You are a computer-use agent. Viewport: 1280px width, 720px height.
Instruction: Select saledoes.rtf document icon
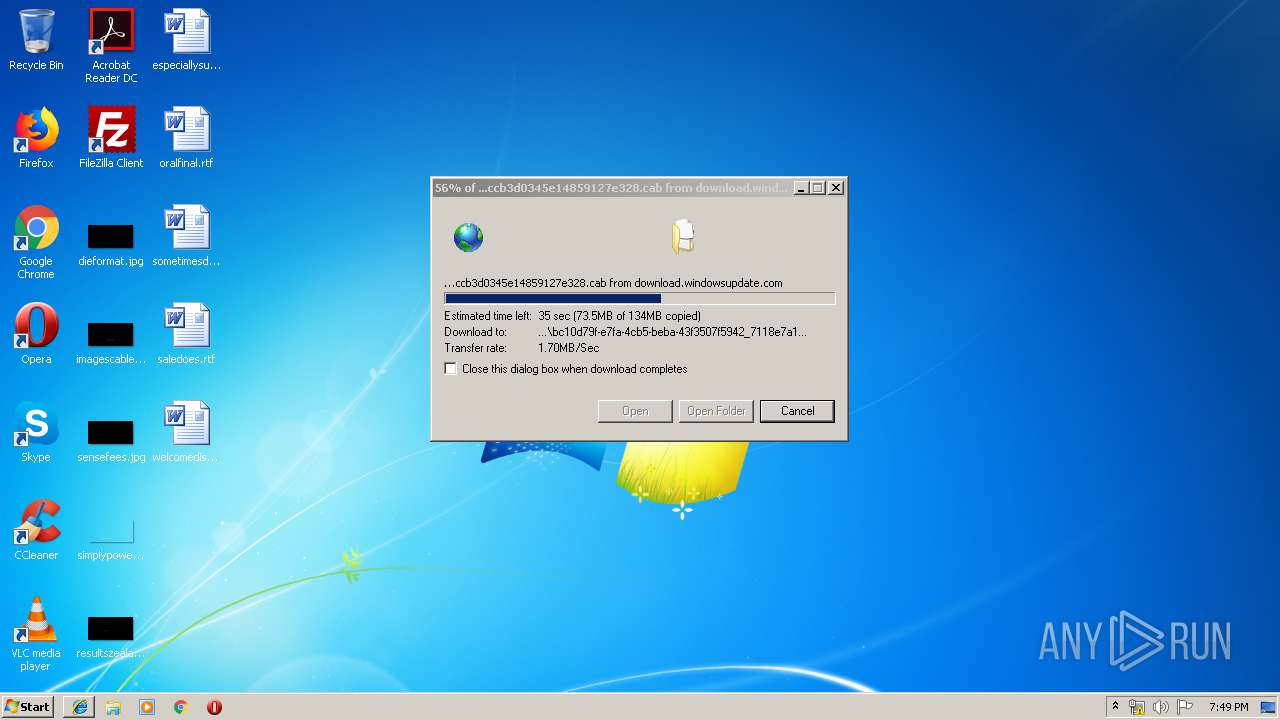coord(186,334)
